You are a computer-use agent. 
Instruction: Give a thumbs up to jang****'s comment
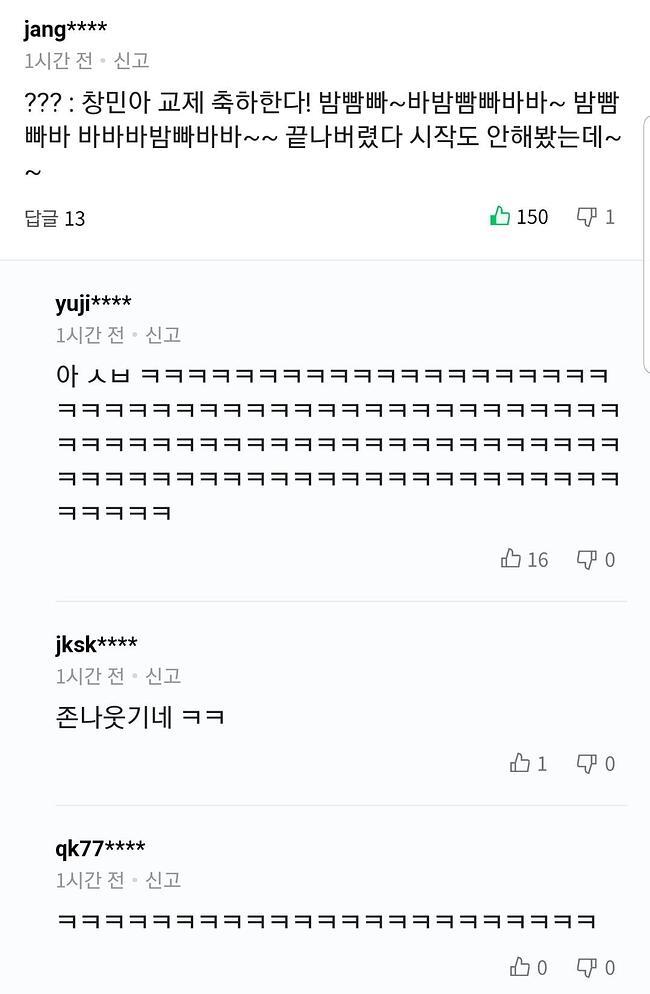(501, 216)
